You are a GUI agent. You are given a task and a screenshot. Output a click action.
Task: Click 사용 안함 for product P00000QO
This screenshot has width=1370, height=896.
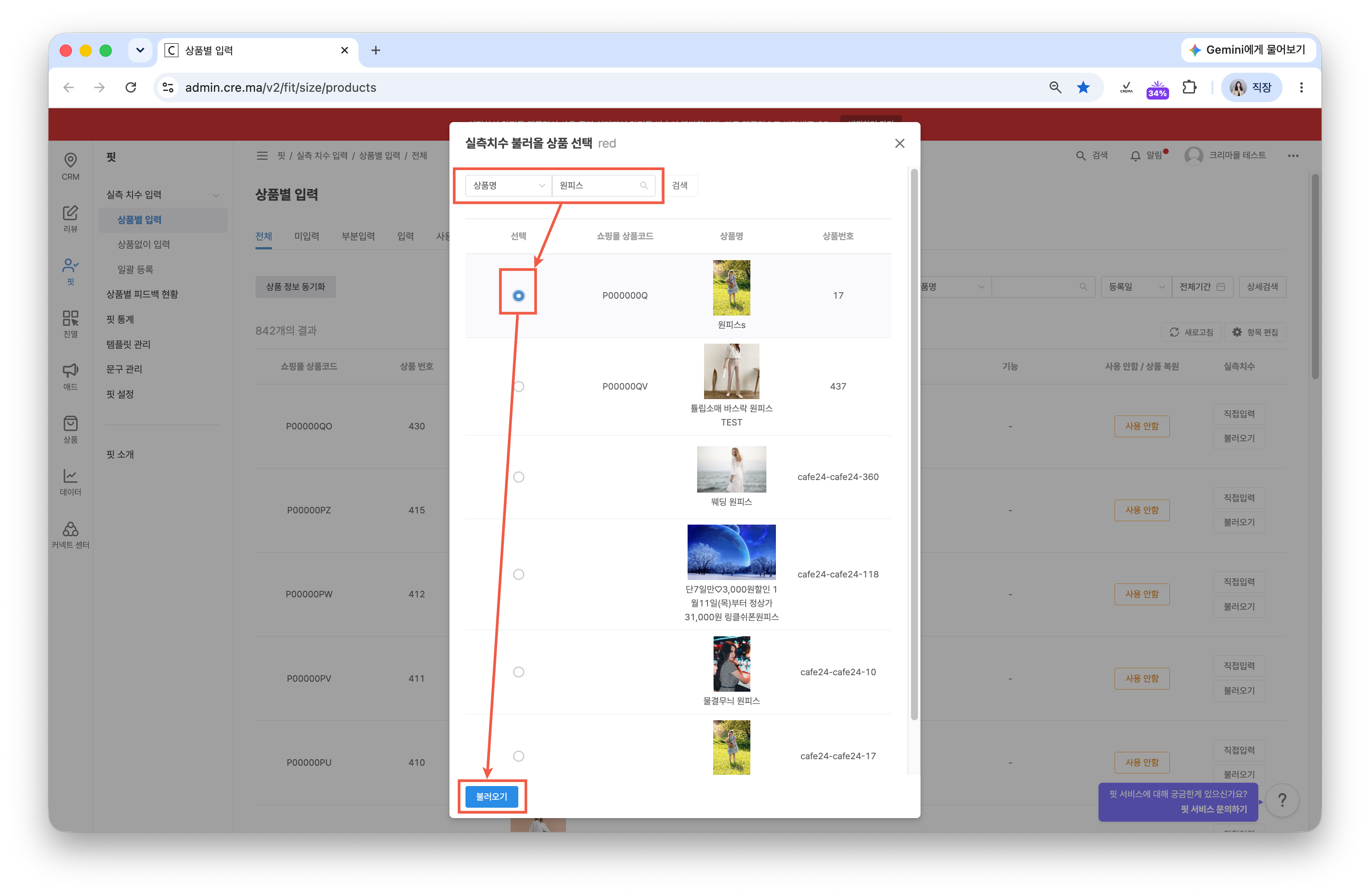[x=1141, y=426]
